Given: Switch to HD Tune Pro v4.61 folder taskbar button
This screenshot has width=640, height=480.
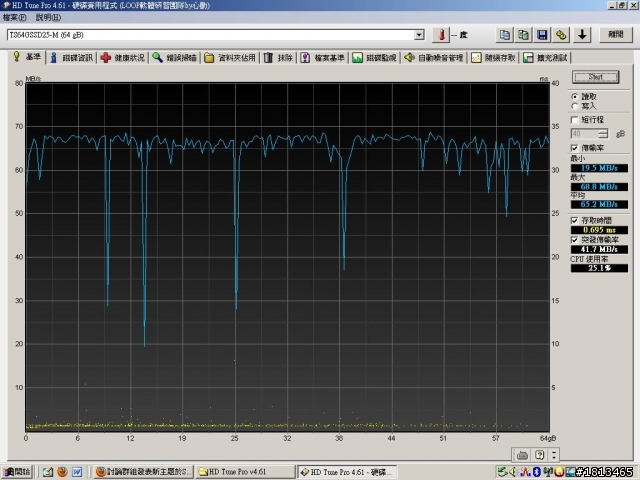Looking at the screenshot, I should (x=244, y=472).
